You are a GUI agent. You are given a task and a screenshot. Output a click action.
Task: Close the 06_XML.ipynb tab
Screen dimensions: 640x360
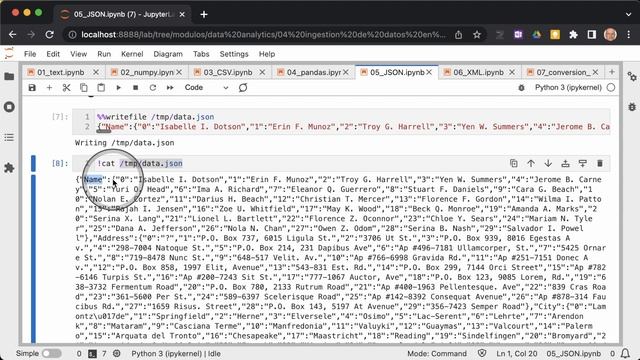click(512, 72)
